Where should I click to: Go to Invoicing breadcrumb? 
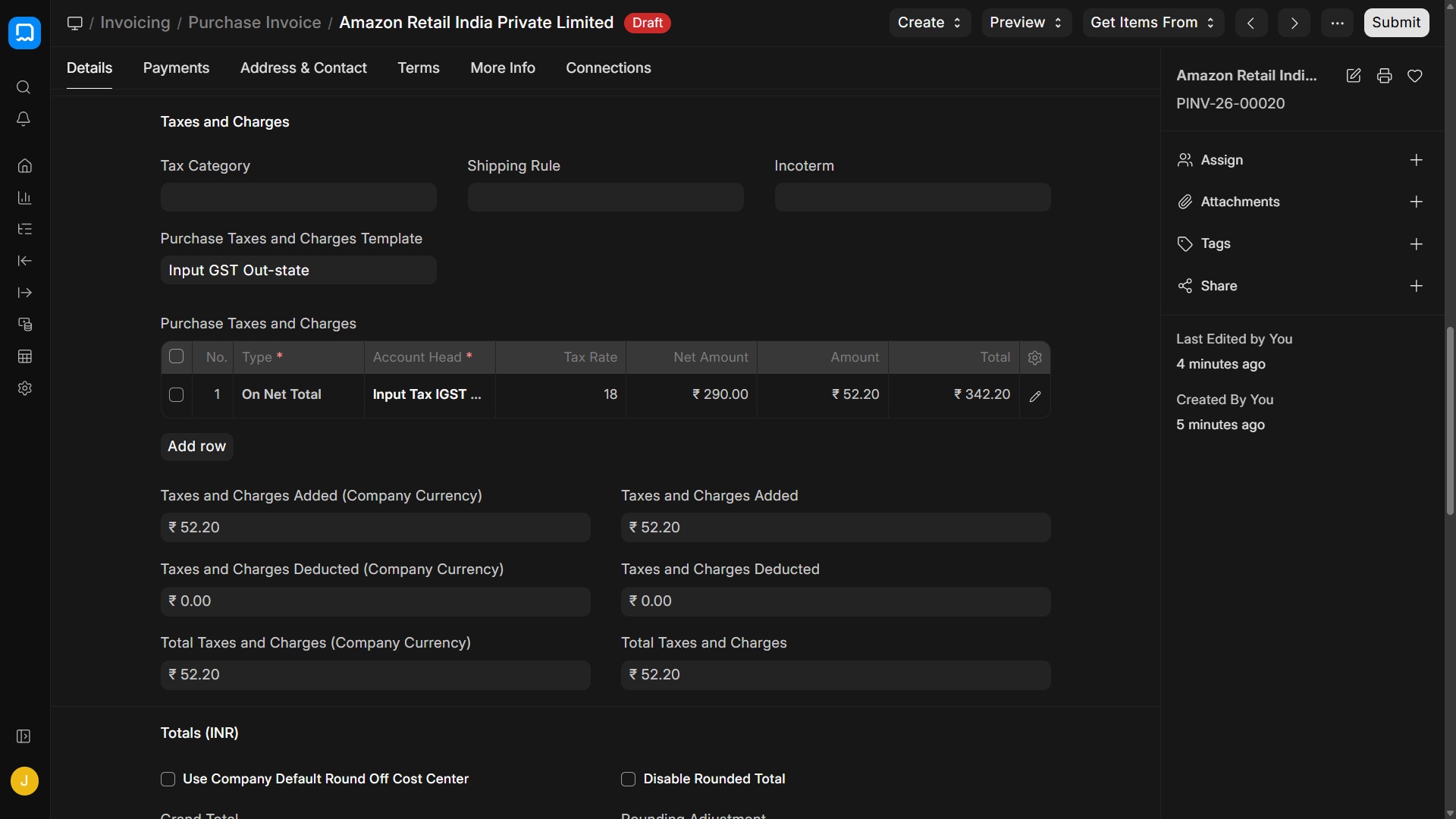tap(135, 23)
